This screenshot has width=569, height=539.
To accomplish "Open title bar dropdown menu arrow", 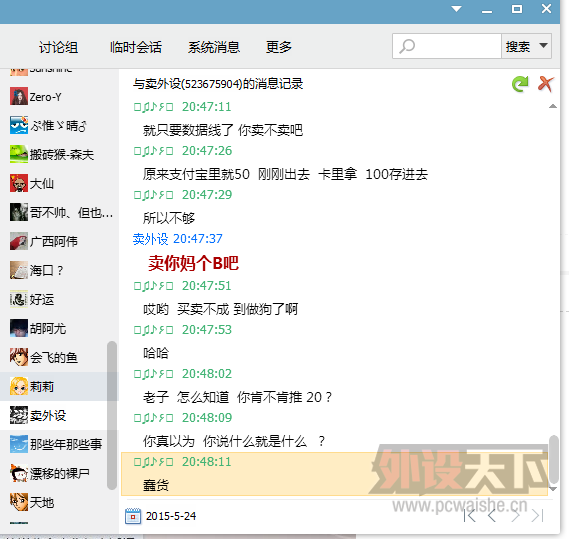I will 457,9.
